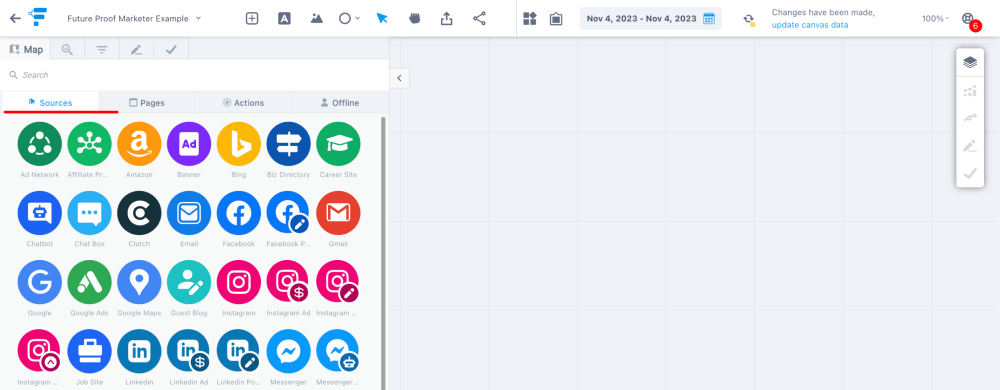This screenshot has height=390, width=1000.
Task: Open the filter tab icon
Action: pos(102,49)
